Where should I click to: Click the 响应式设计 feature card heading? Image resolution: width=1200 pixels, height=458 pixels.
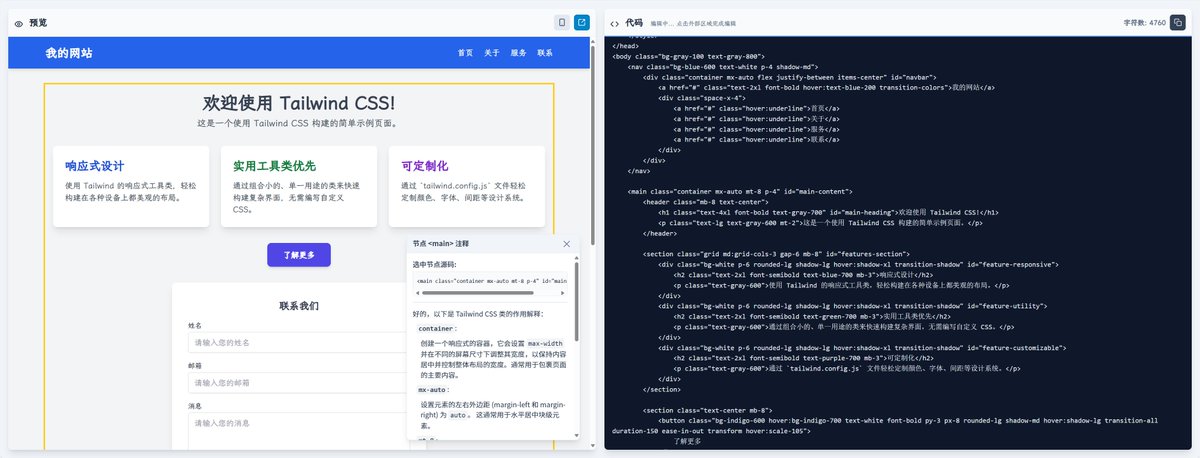point(94,166)
